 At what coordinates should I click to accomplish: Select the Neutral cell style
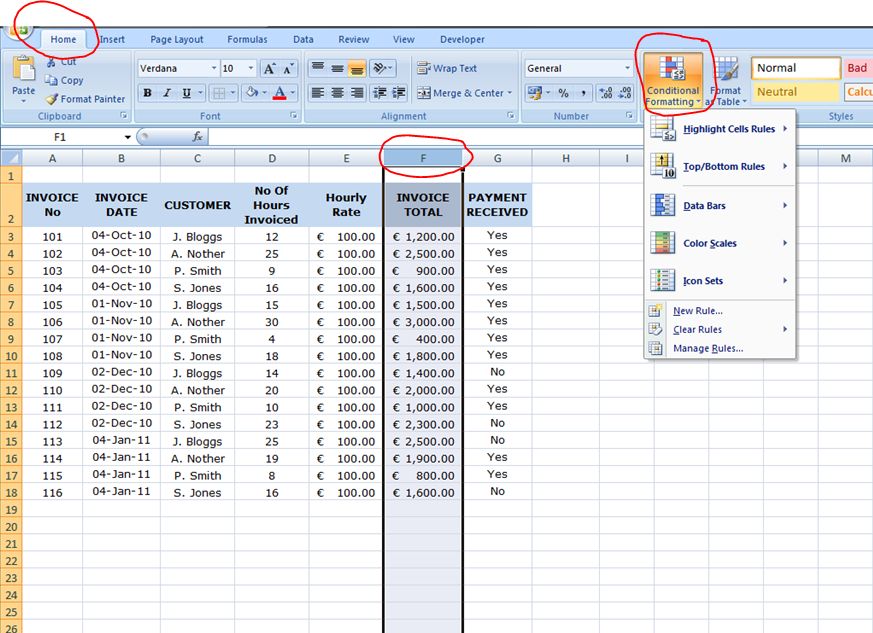coord(796,92)
